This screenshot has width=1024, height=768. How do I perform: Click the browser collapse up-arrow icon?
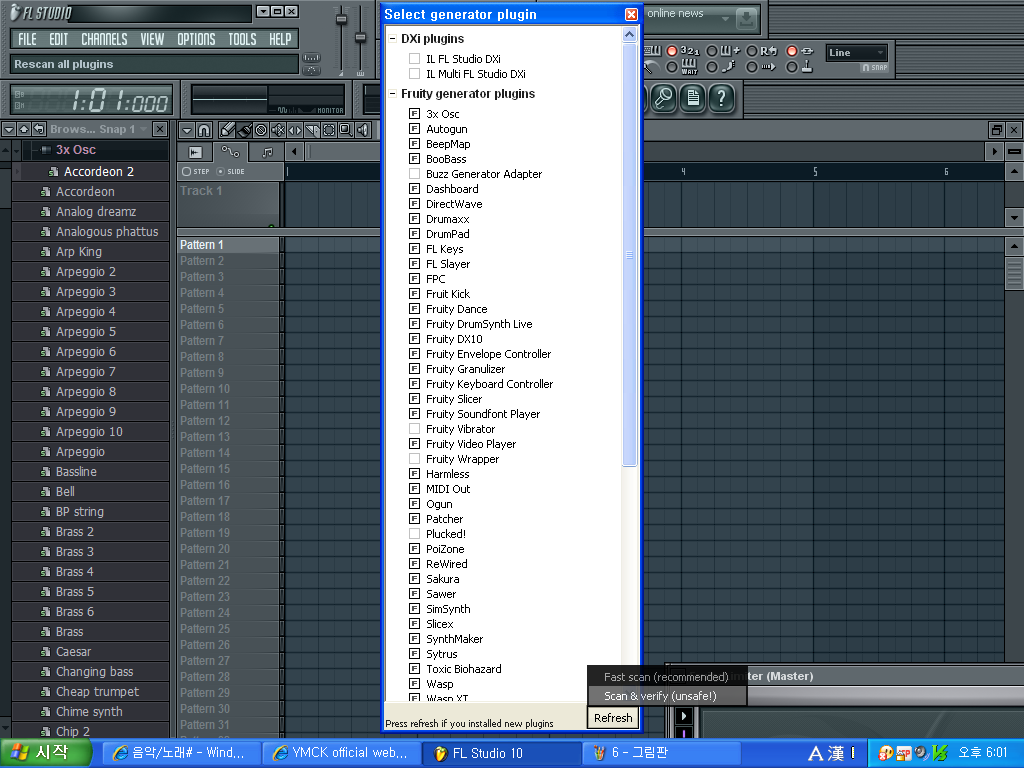click(24, 129)
